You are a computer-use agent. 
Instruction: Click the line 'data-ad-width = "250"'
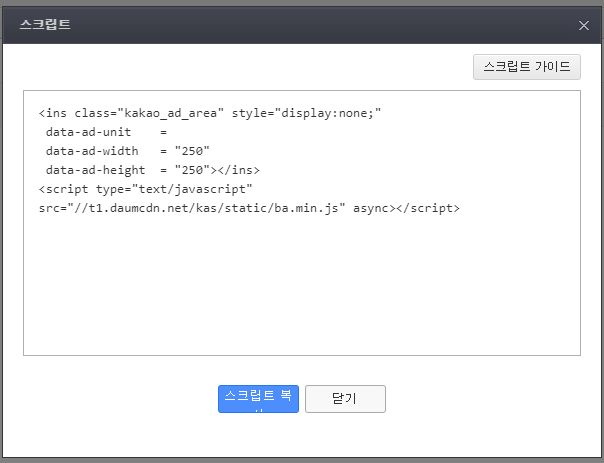pyautogui.click(x=128, y=151)
